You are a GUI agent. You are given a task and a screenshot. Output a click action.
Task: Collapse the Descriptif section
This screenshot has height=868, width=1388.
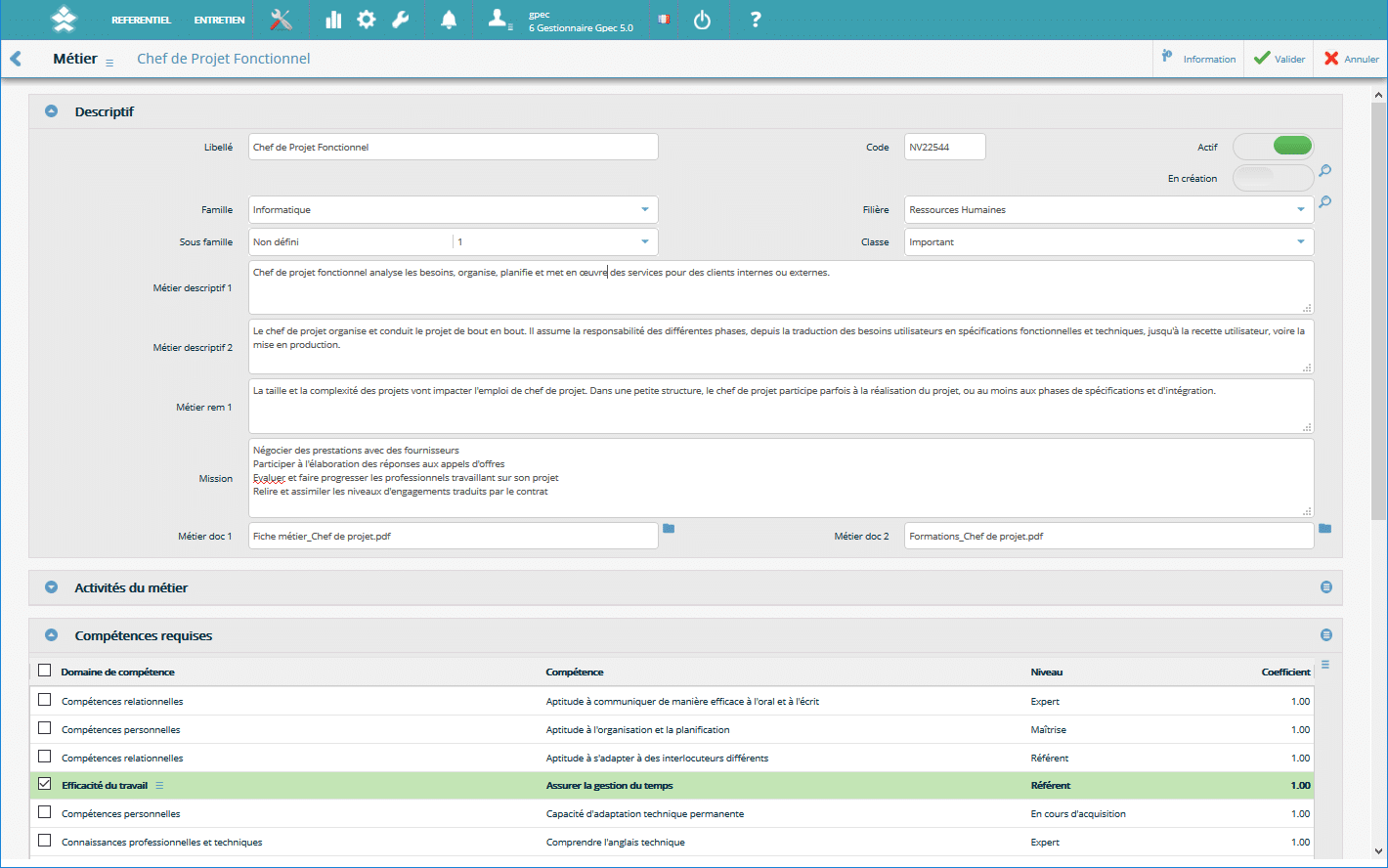(52, 111)
